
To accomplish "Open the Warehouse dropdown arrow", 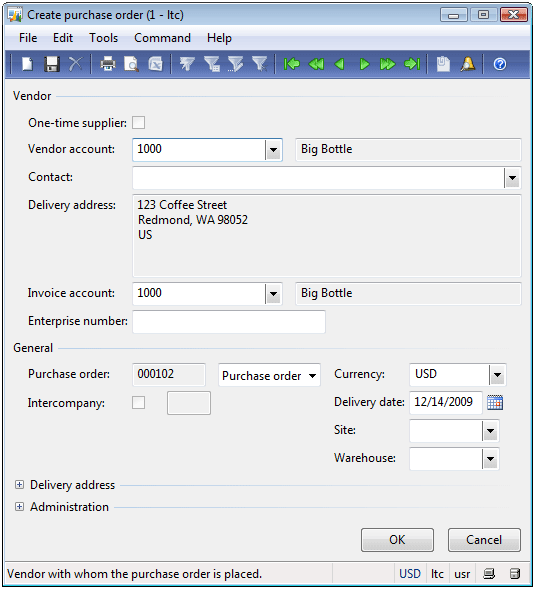I will click(x=490, y=459).
